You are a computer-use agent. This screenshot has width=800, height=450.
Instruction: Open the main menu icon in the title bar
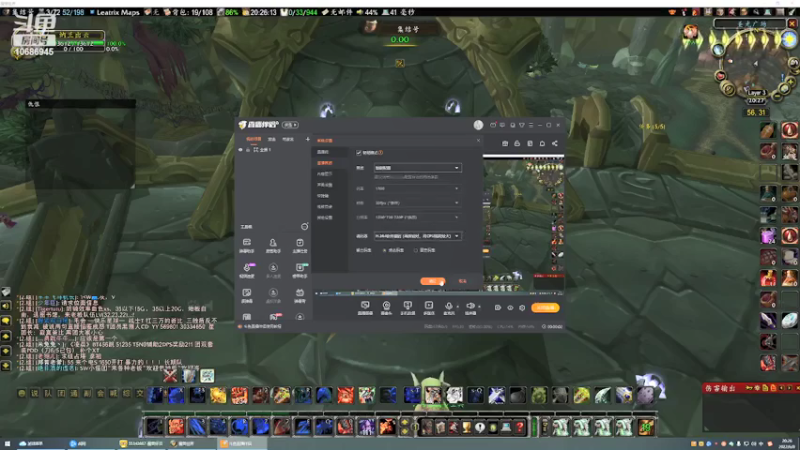click(x=531, y=125)
